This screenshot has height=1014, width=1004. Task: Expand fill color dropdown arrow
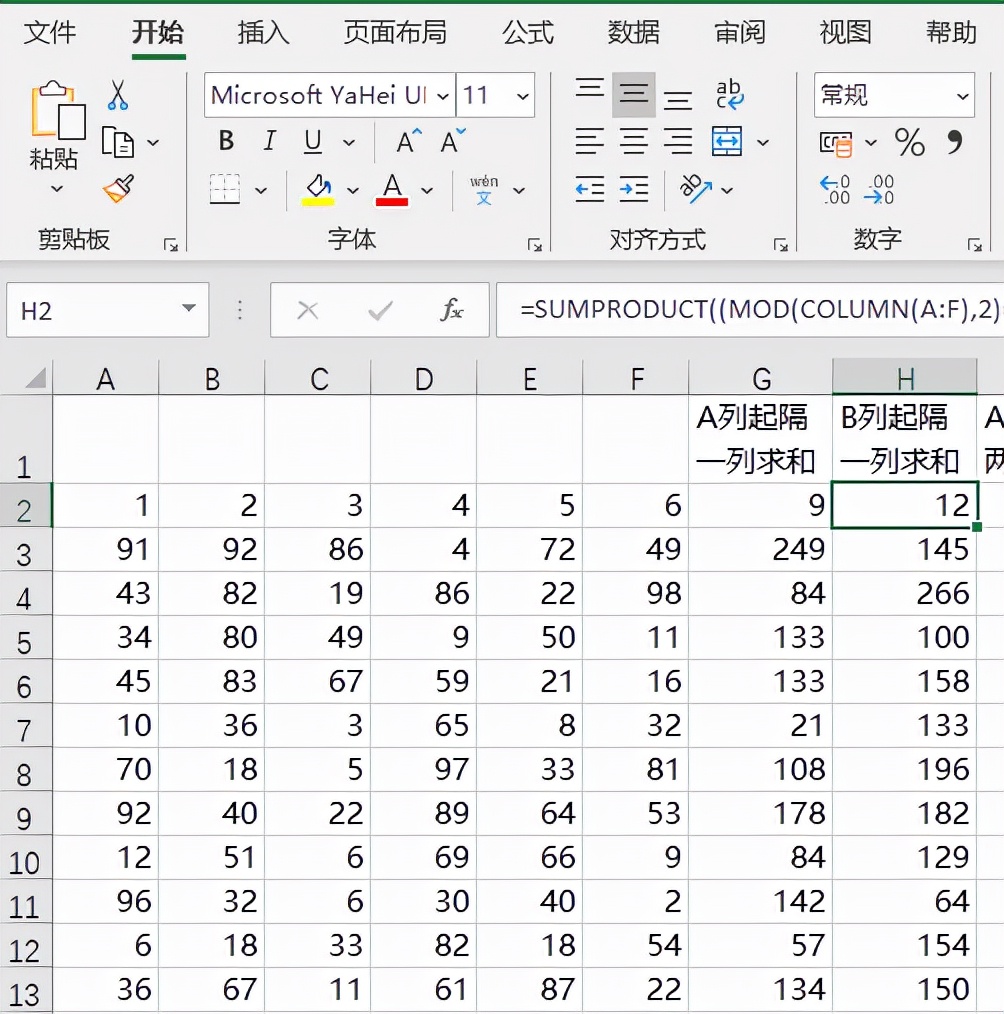tap(353, 190)
